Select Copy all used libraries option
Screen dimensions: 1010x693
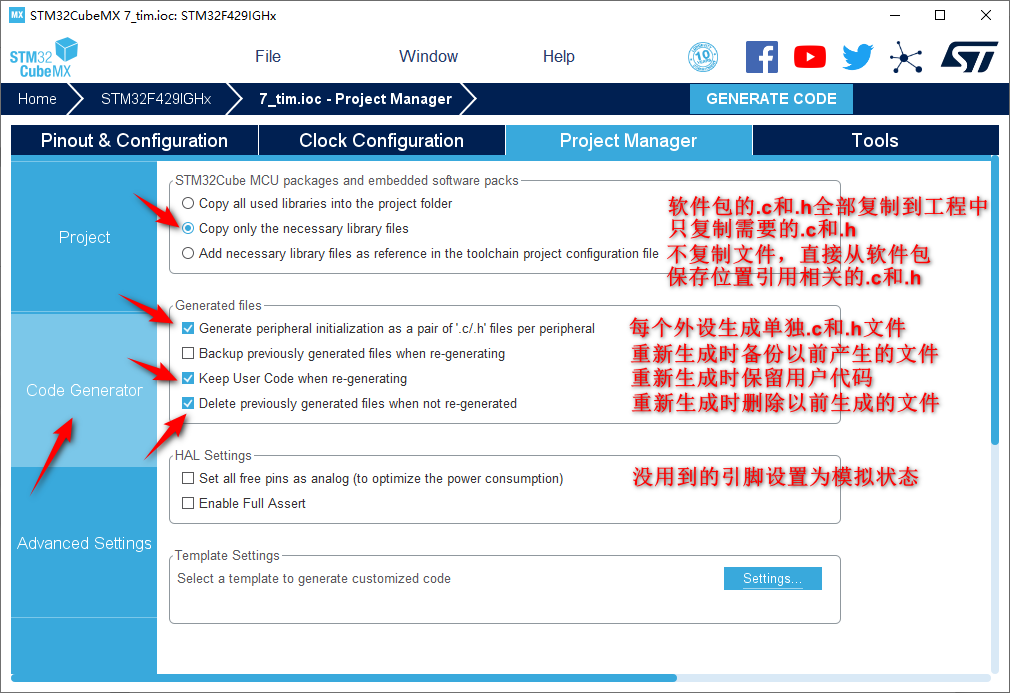coord(188,203)
